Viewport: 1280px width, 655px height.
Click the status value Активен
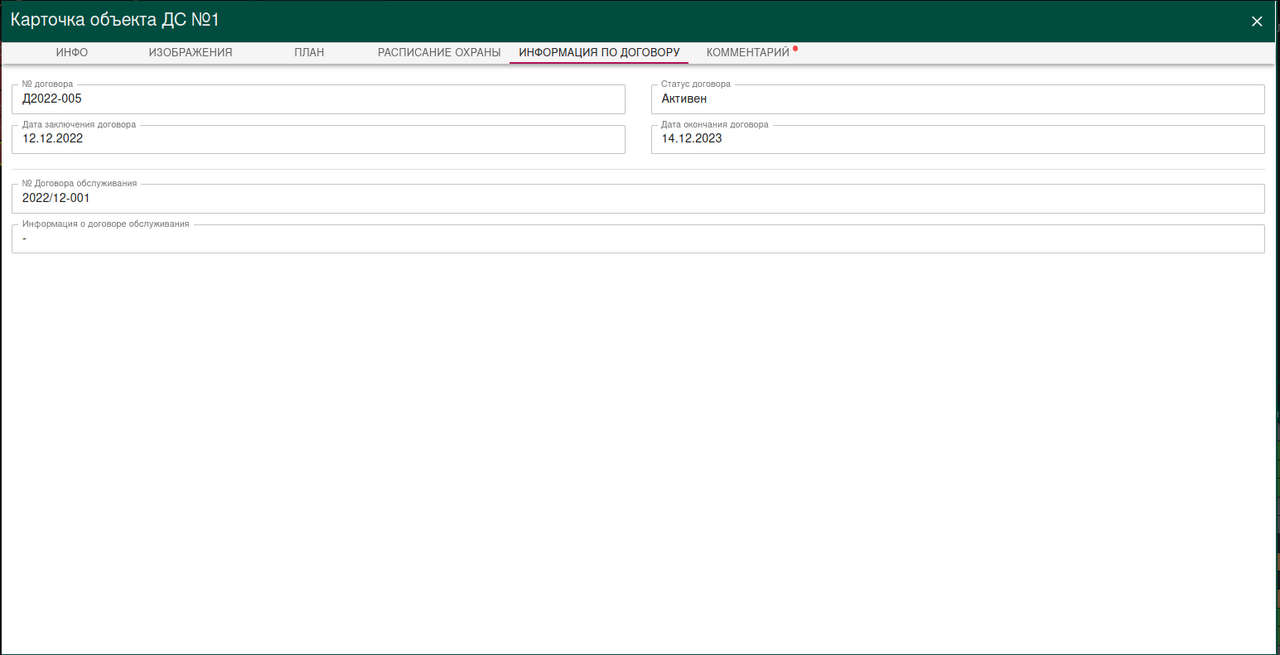click(684, 99)
